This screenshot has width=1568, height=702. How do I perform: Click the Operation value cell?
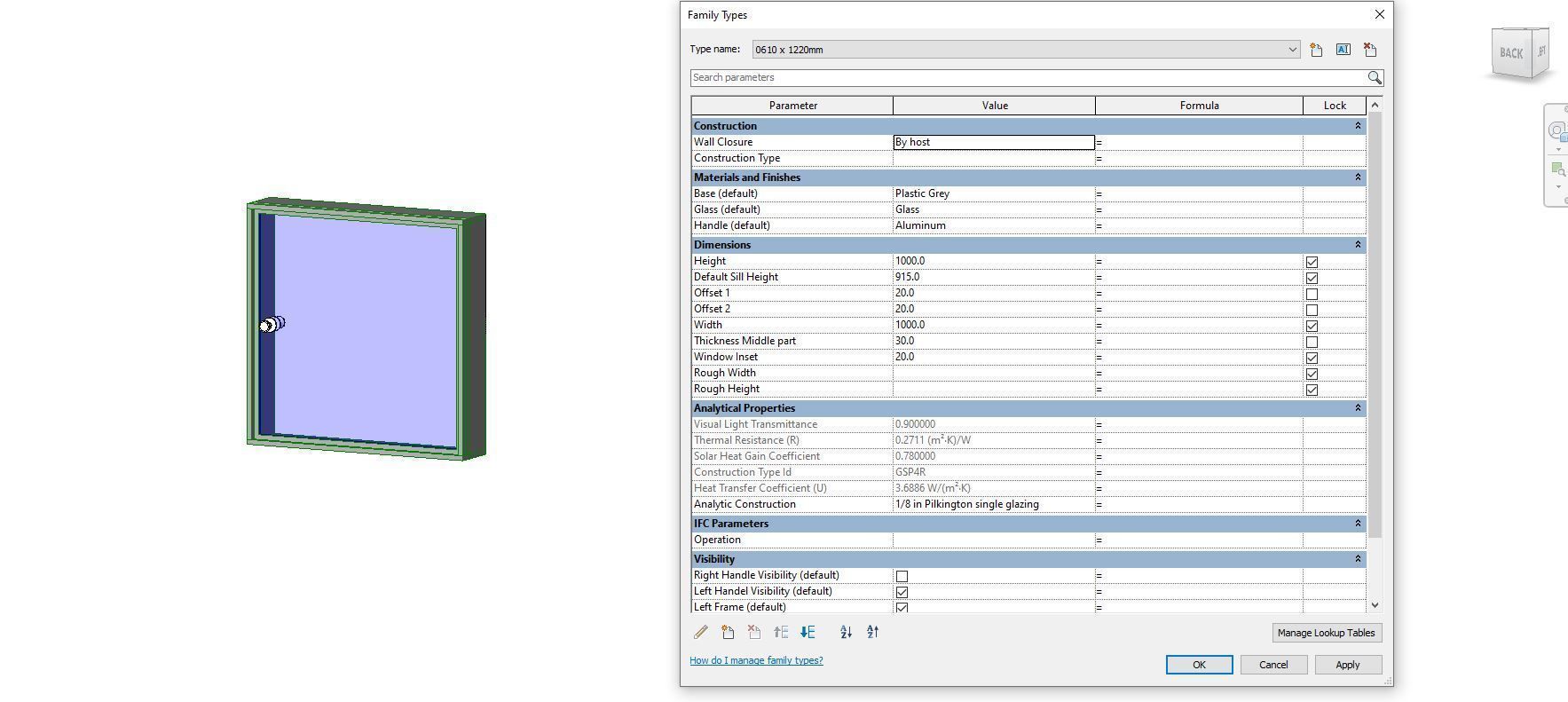[x=994, y=540]
